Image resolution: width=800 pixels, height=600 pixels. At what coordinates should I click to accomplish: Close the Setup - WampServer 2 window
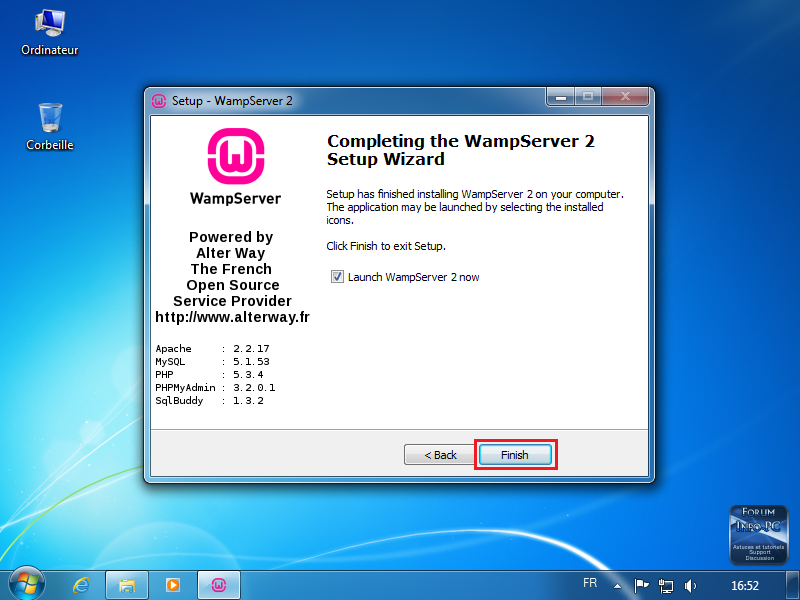click(x=625, y=96)
